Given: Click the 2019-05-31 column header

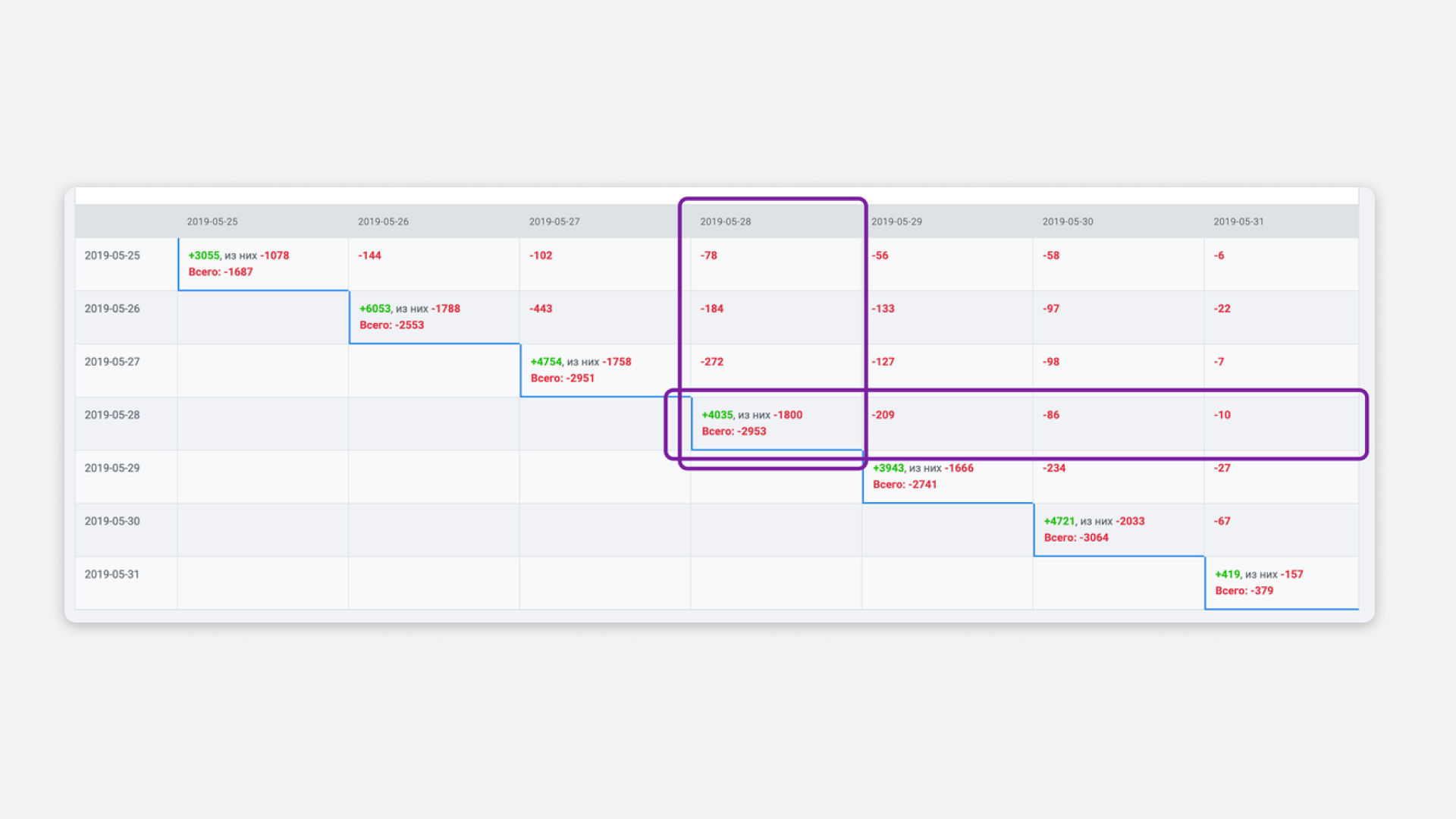Looking at the screenshot, I should (1238, 221).
